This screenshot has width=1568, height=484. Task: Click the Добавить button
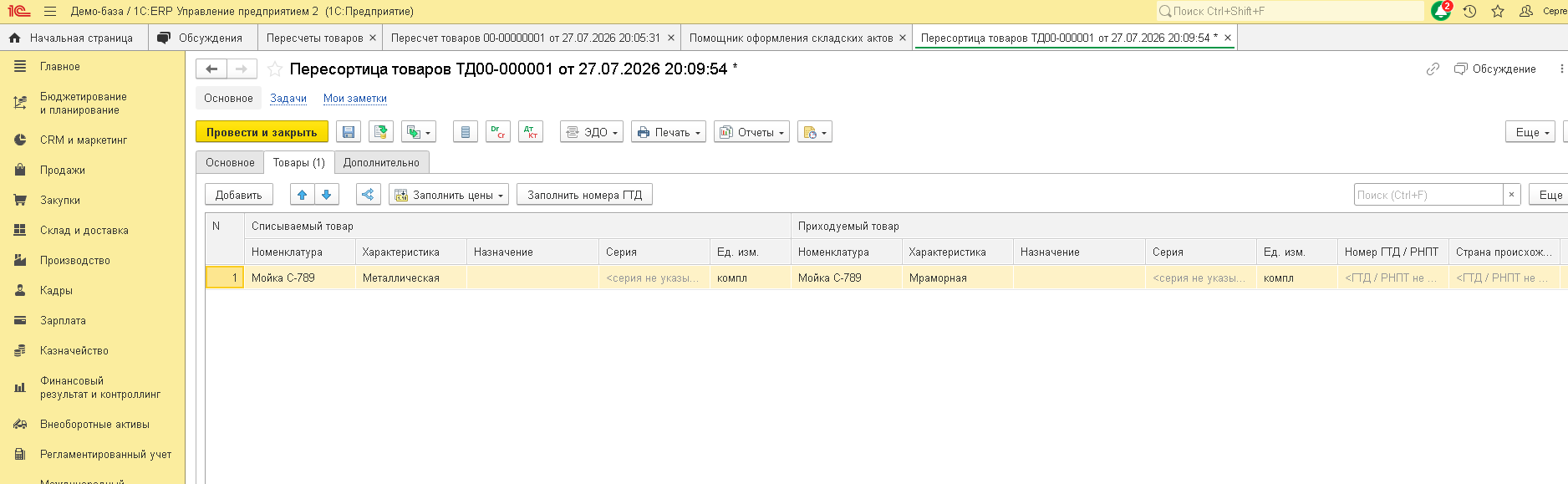click(239, 195)
